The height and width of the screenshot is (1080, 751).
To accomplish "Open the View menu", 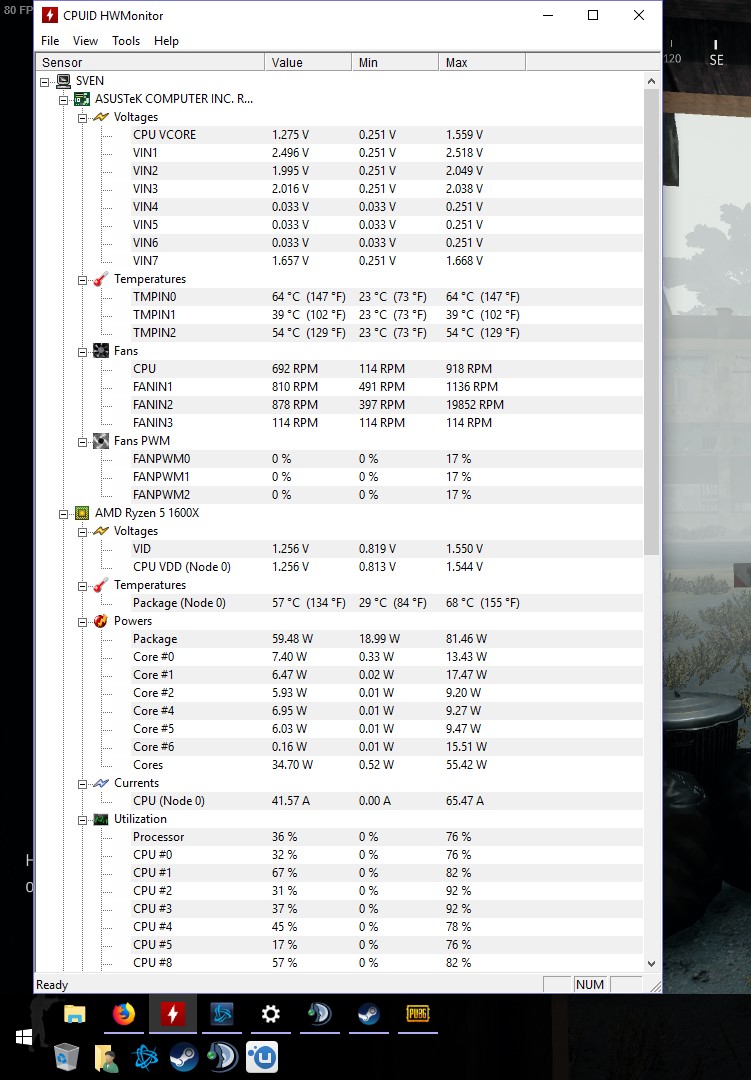I will (85, 41).
